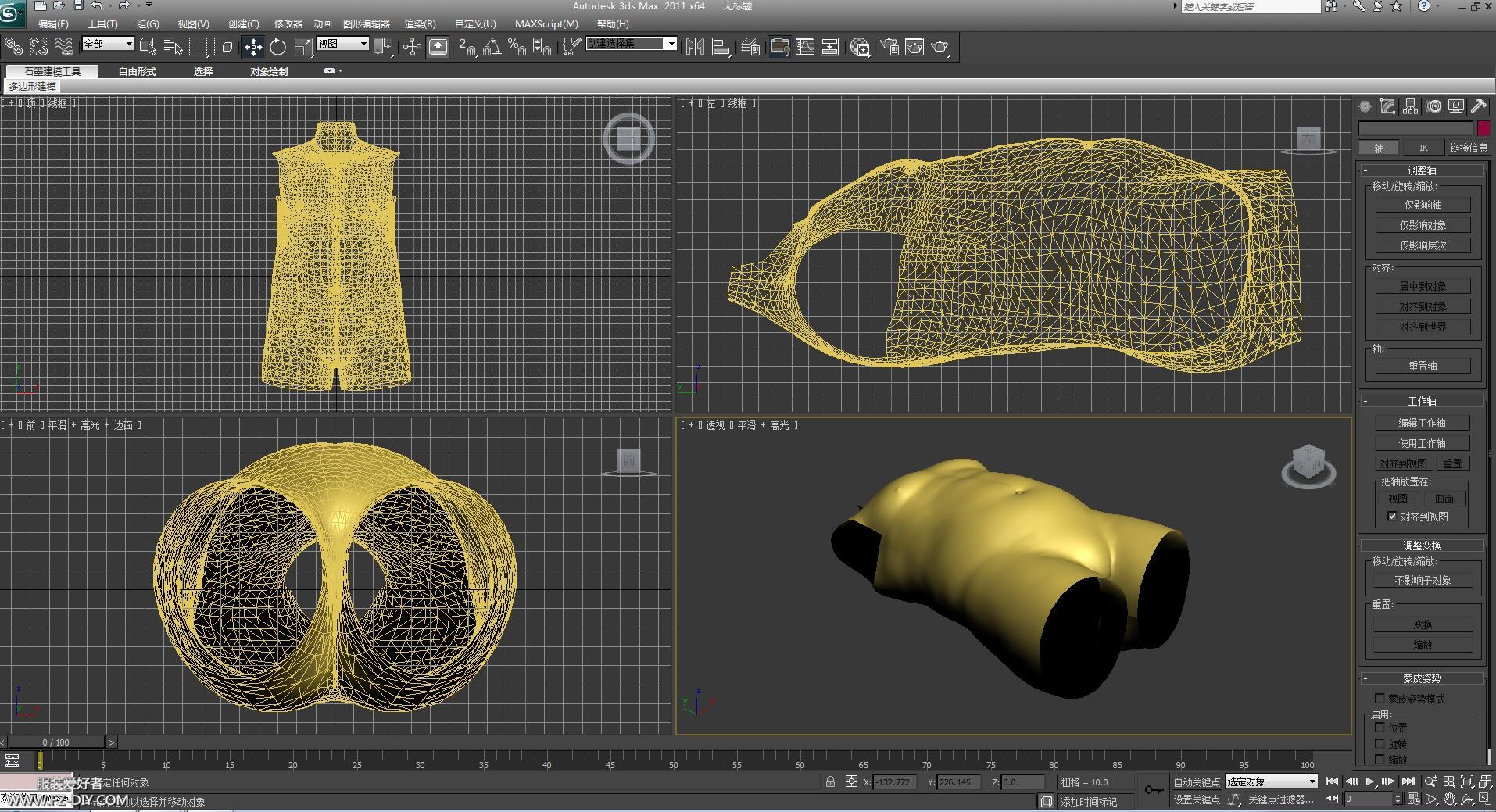Open the 全部 selection filter dropdown
This screenshot has height=812, width=1496.
(108, 44)
